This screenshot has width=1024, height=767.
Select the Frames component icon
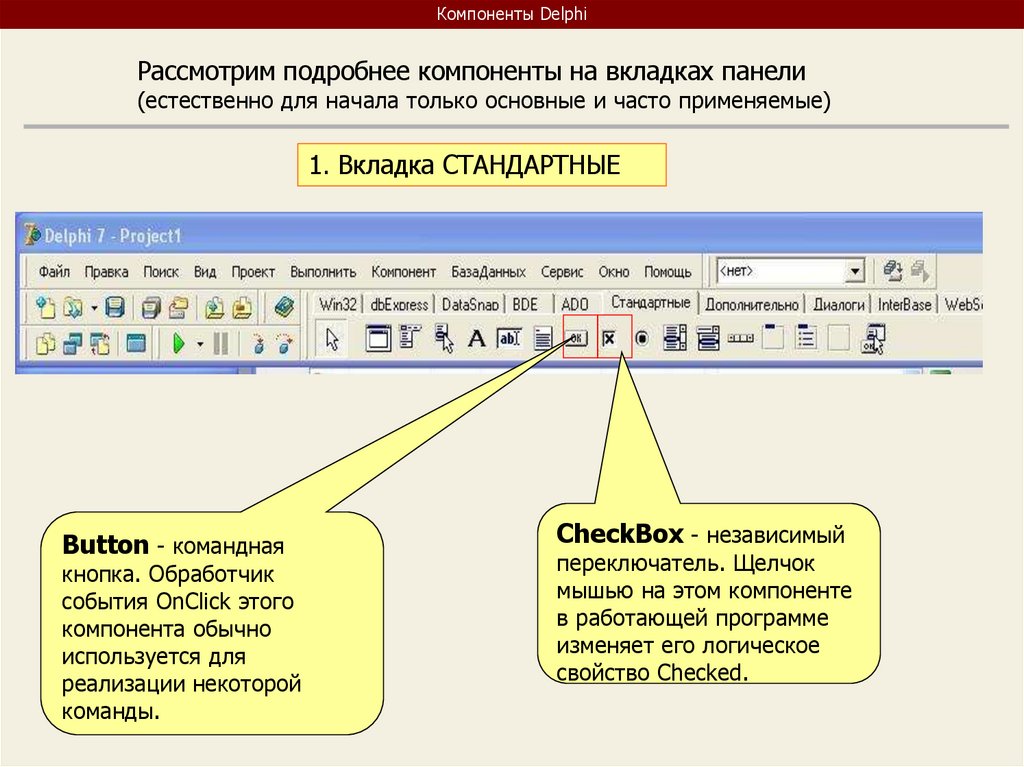(x=377, y=338)
